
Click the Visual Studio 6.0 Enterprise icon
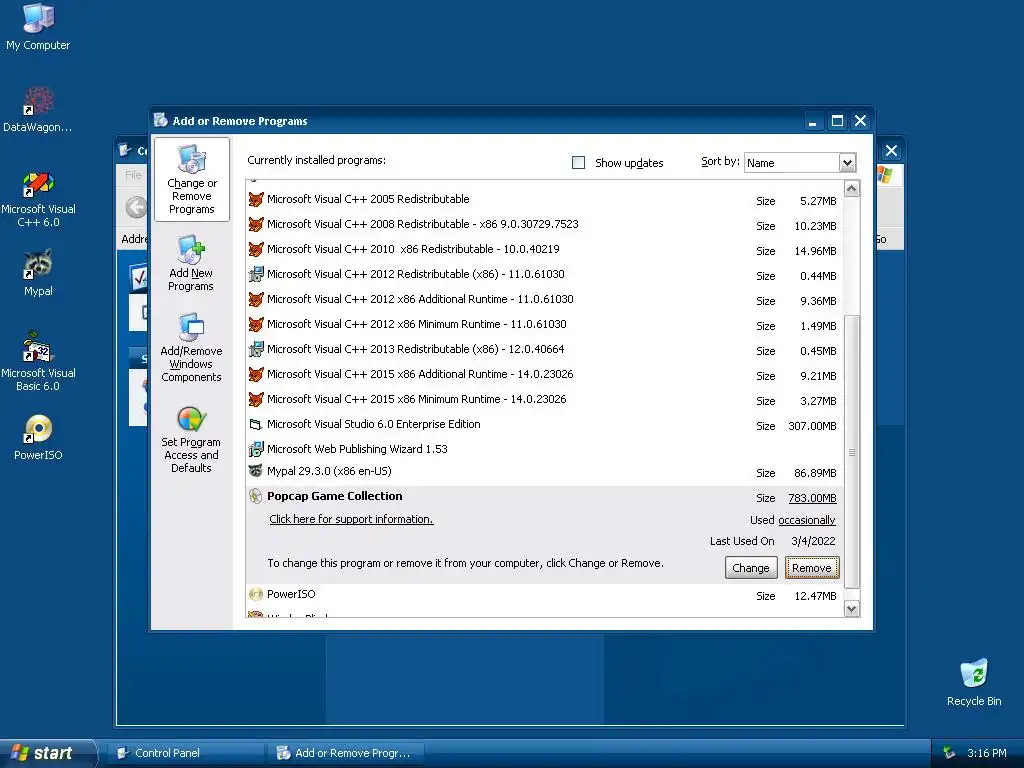[256, 424]
